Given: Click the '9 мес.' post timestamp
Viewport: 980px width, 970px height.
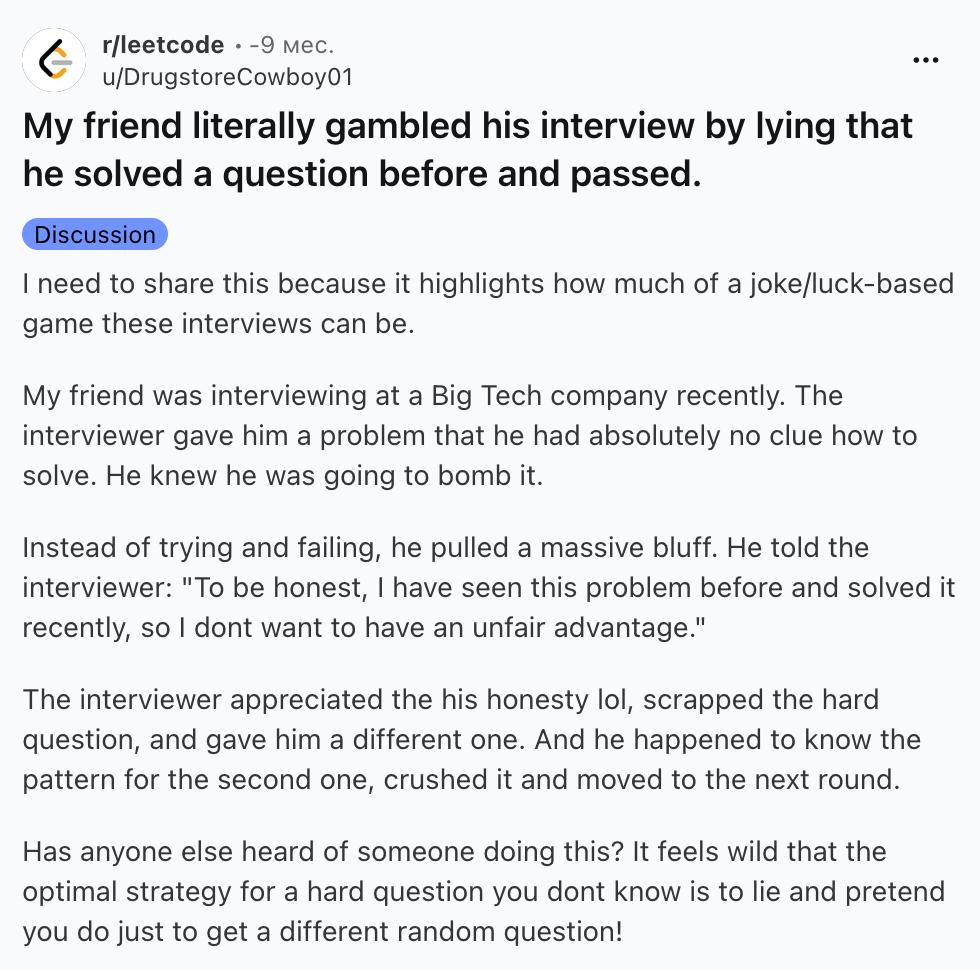Looking at the screenshot, I should coord(292,45).
